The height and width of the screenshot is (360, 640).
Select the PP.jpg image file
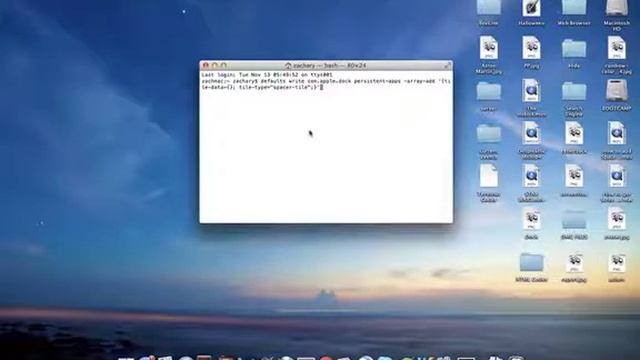coord(531,48)
